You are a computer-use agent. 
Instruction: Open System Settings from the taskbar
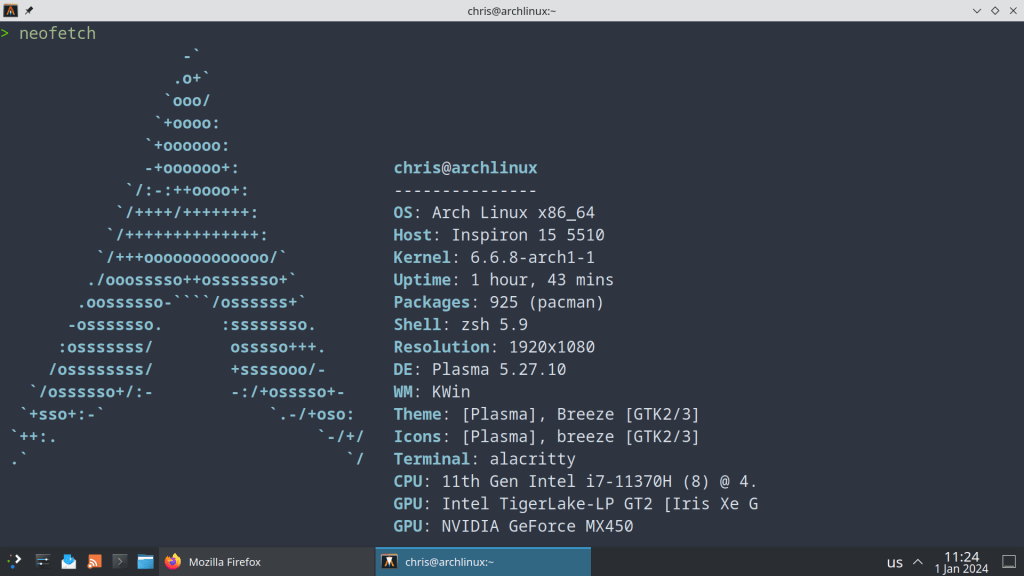click(x=43, y=562)
